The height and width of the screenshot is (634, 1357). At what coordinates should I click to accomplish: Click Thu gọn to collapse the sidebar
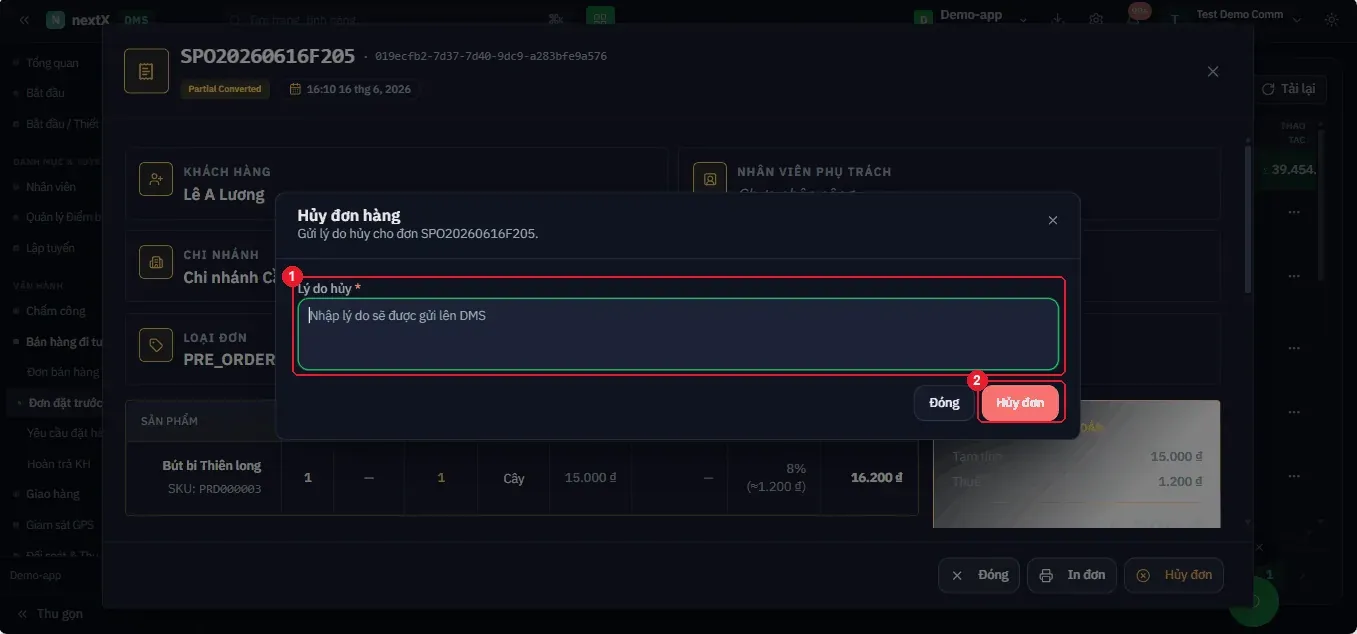point(51,613)
